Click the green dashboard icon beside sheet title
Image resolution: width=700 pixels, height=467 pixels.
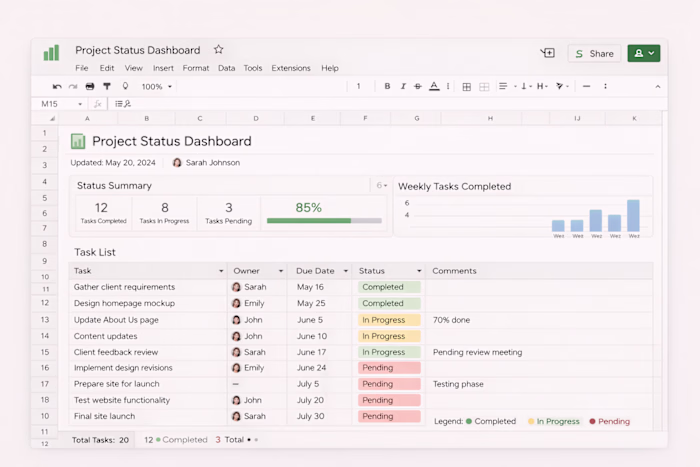point(78,141)
